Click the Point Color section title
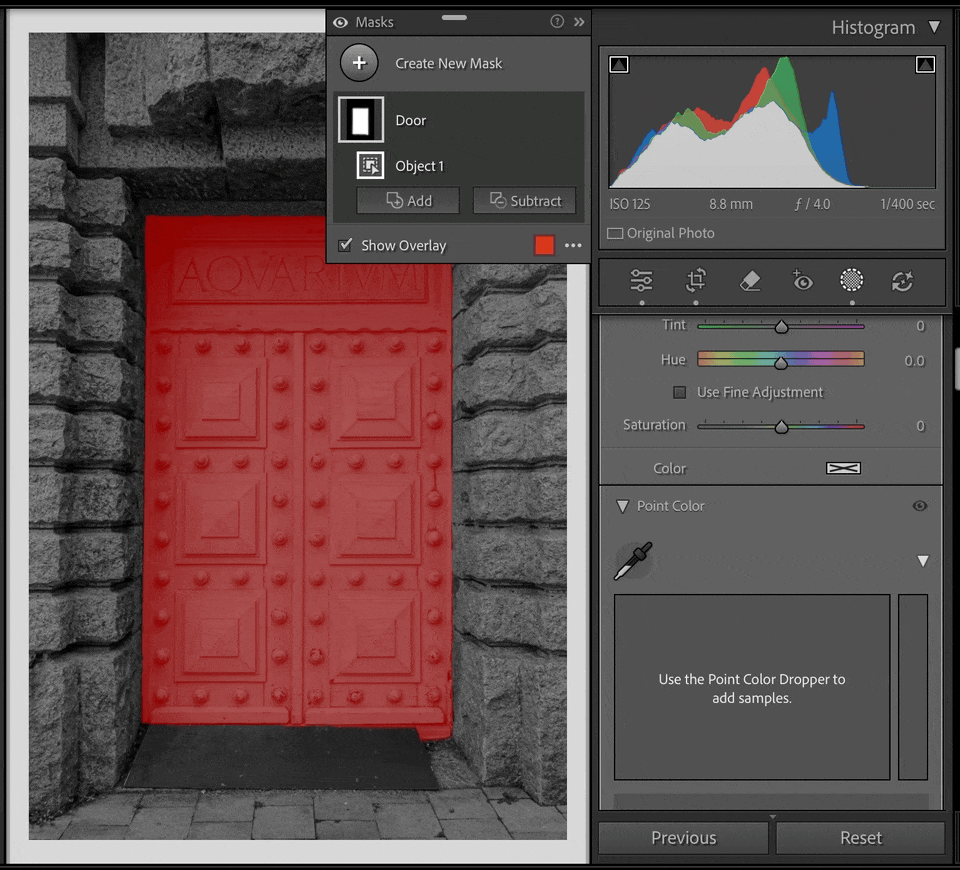 coord(670,506)
